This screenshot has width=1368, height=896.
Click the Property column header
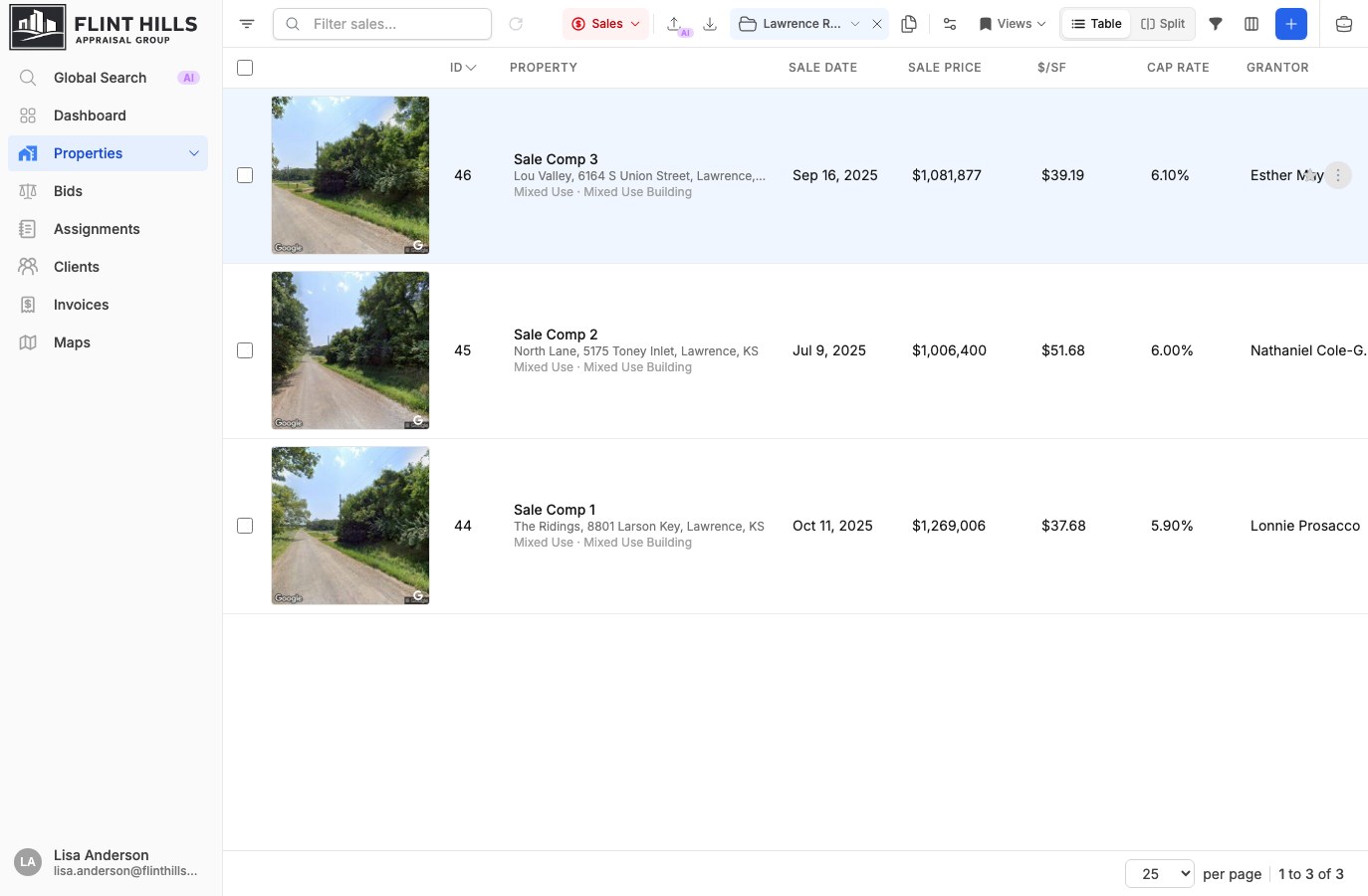[544, 68]
